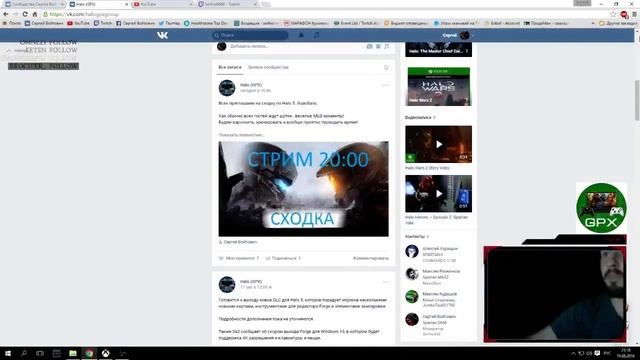Click browser forward arrow
This screenshot has width=640, height=360.
coord(15,14)
